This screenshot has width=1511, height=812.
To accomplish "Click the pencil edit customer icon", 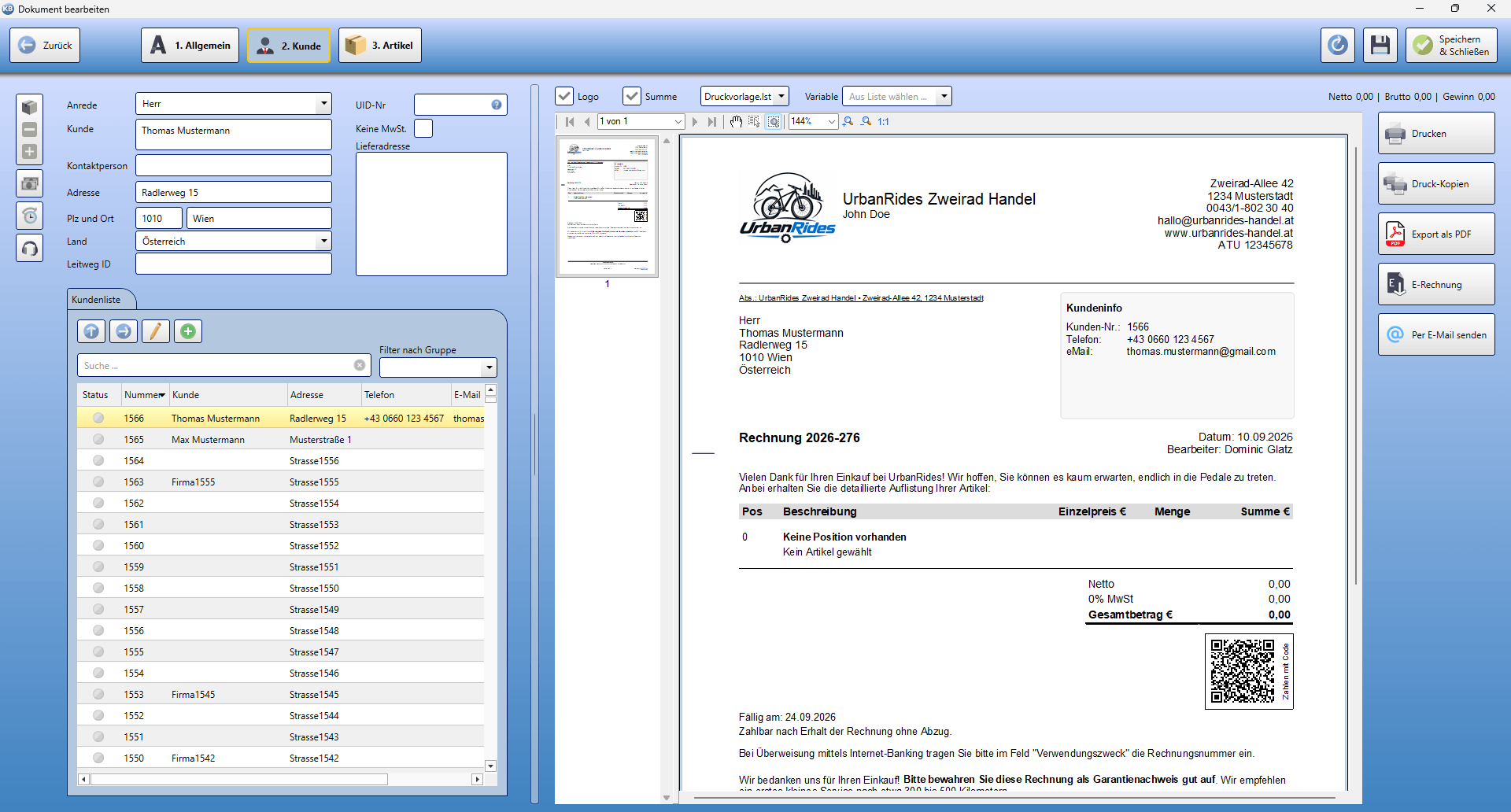I will click(156, 331).
